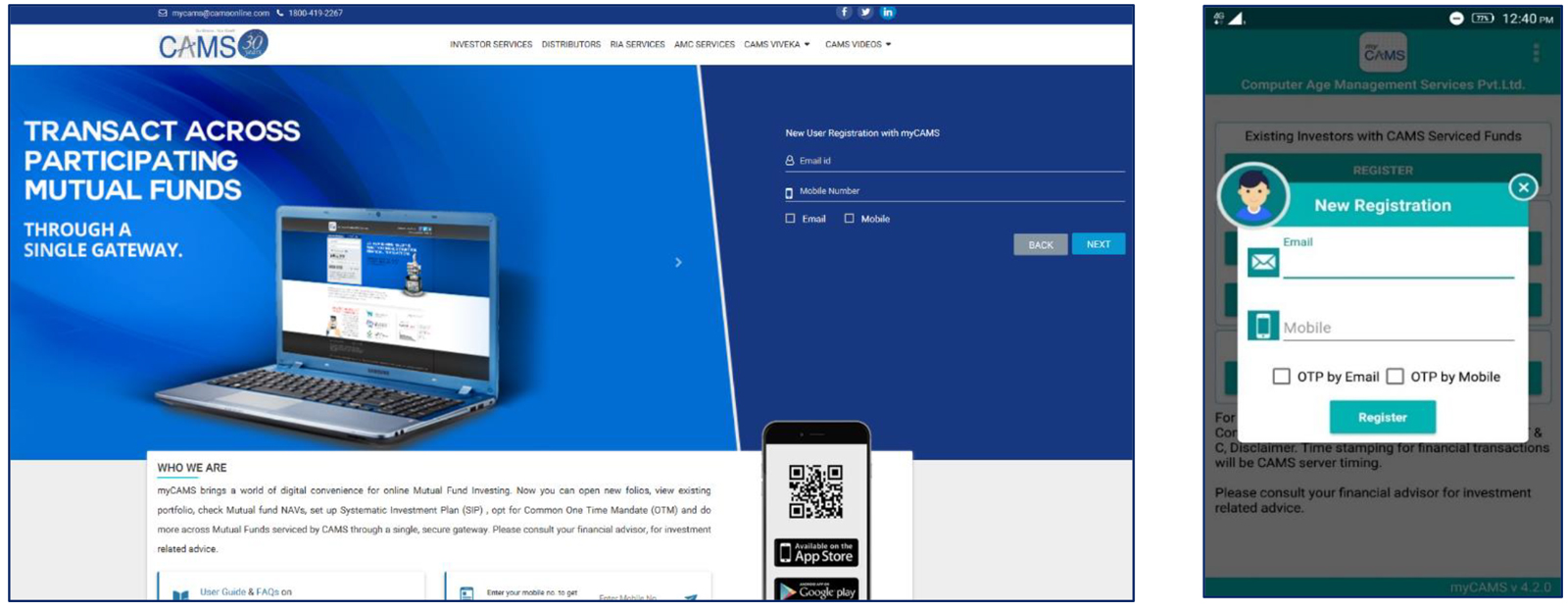
Task: Click the NEXT button
Action: click(x=1098, y=244)
